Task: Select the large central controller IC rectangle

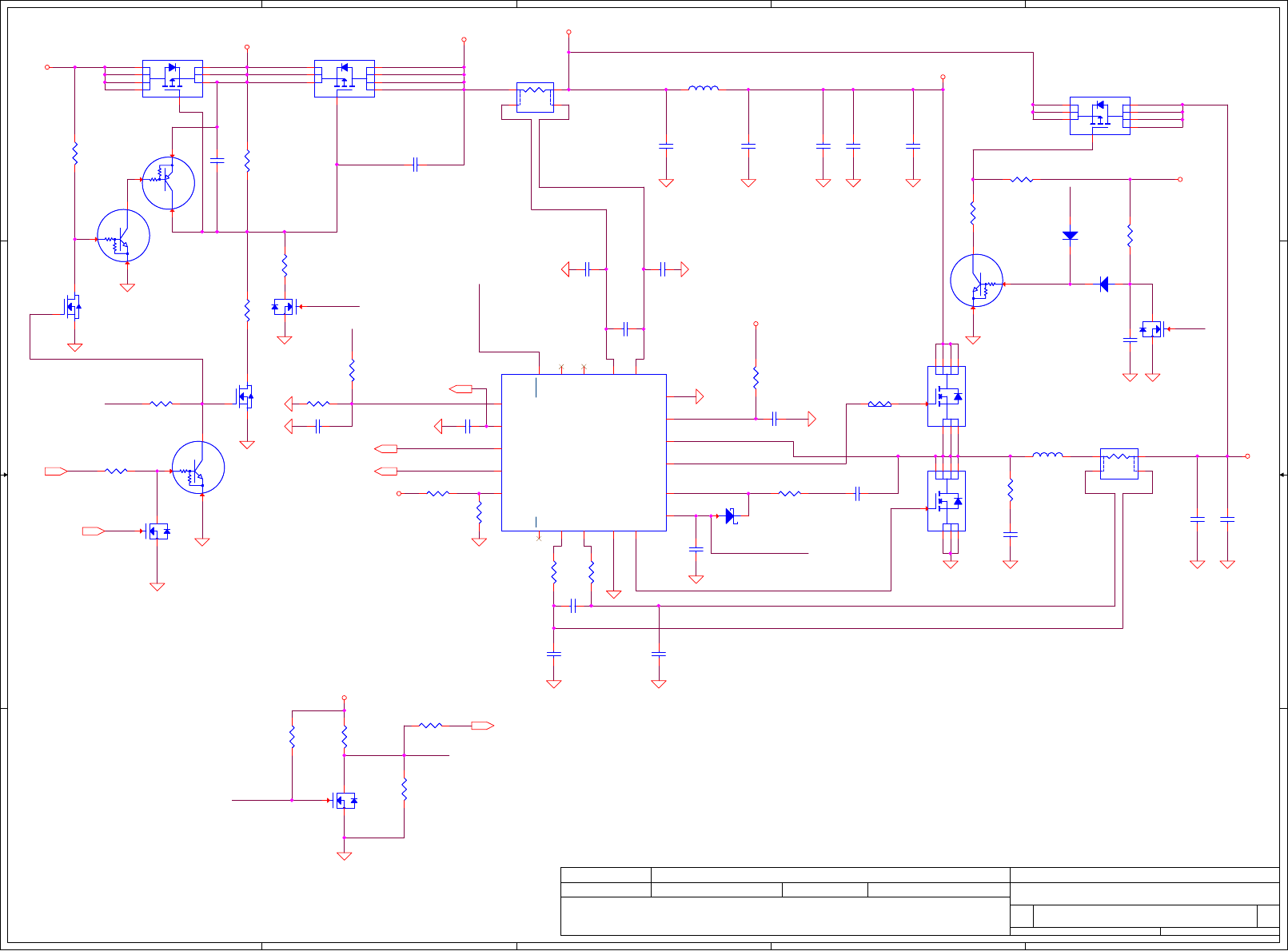Action: pyautogui.click(x=584, y=452)
